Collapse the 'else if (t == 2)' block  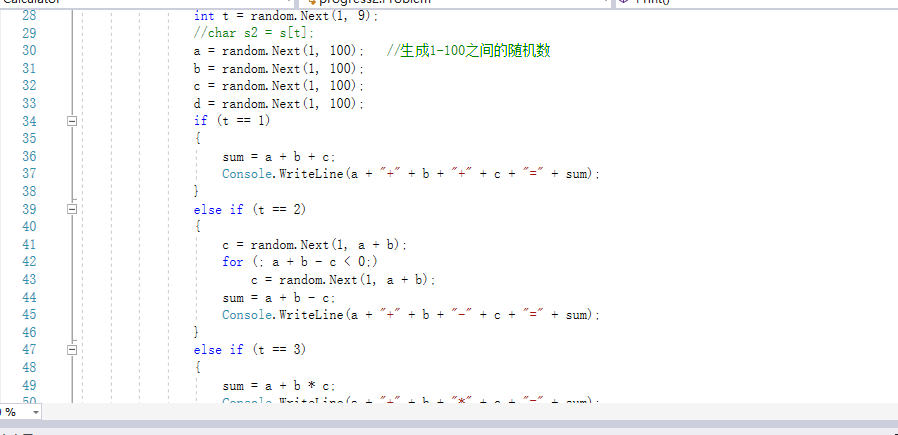tap(72, 209)
